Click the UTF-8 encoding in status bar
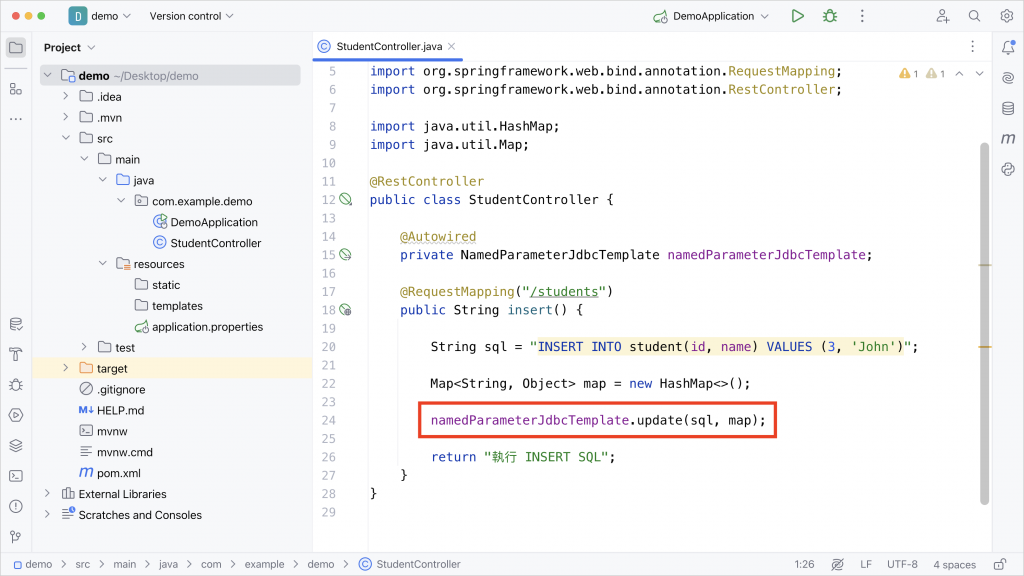The image size is (1024, 576). (902, 564)
